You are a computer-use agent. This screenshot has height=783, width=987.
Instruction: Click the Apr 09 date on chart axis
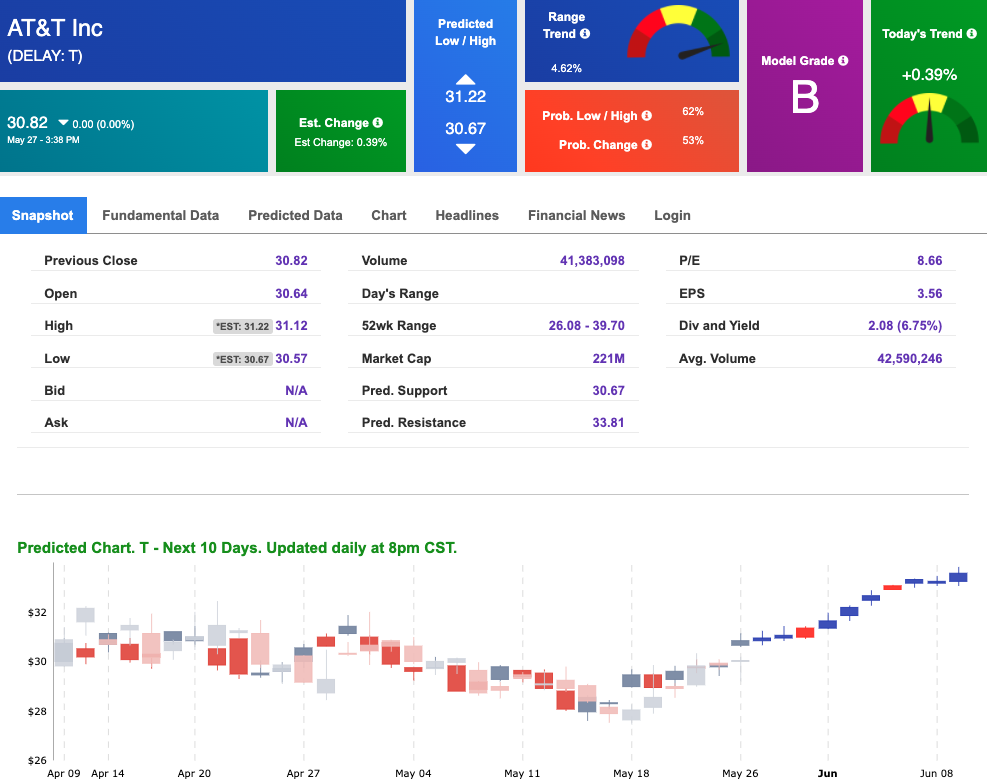(x=64, y=773)
